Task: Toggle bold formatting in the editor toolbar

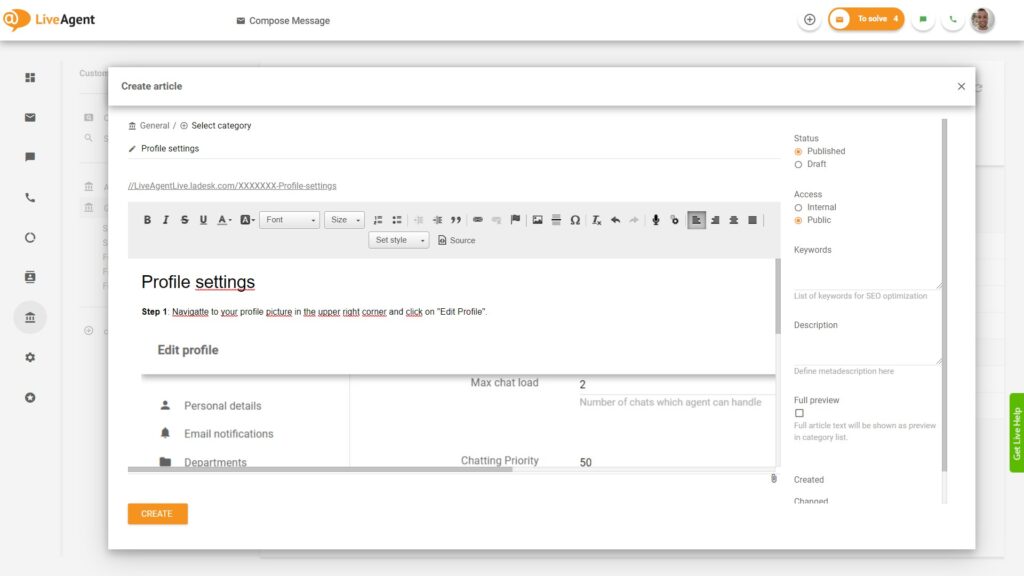Action: [147, 220]
